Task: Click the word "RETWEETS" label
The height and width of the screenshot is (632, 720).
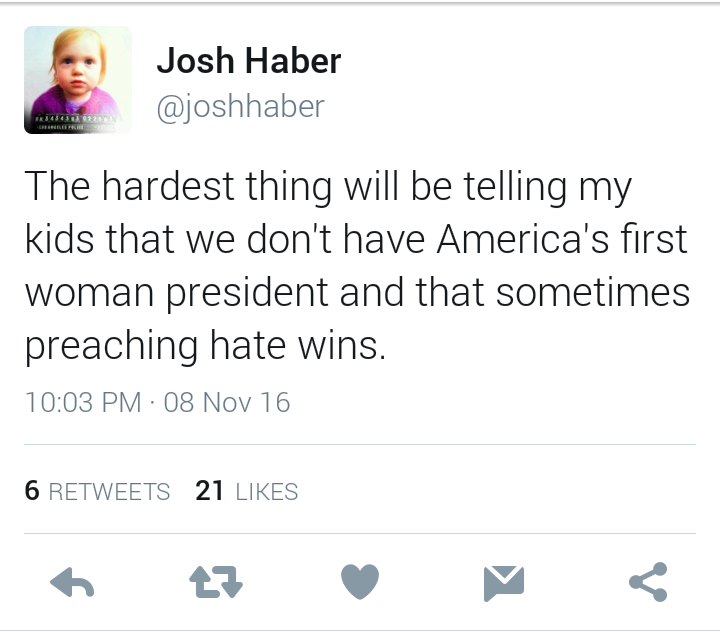Action: pos(109,492)
